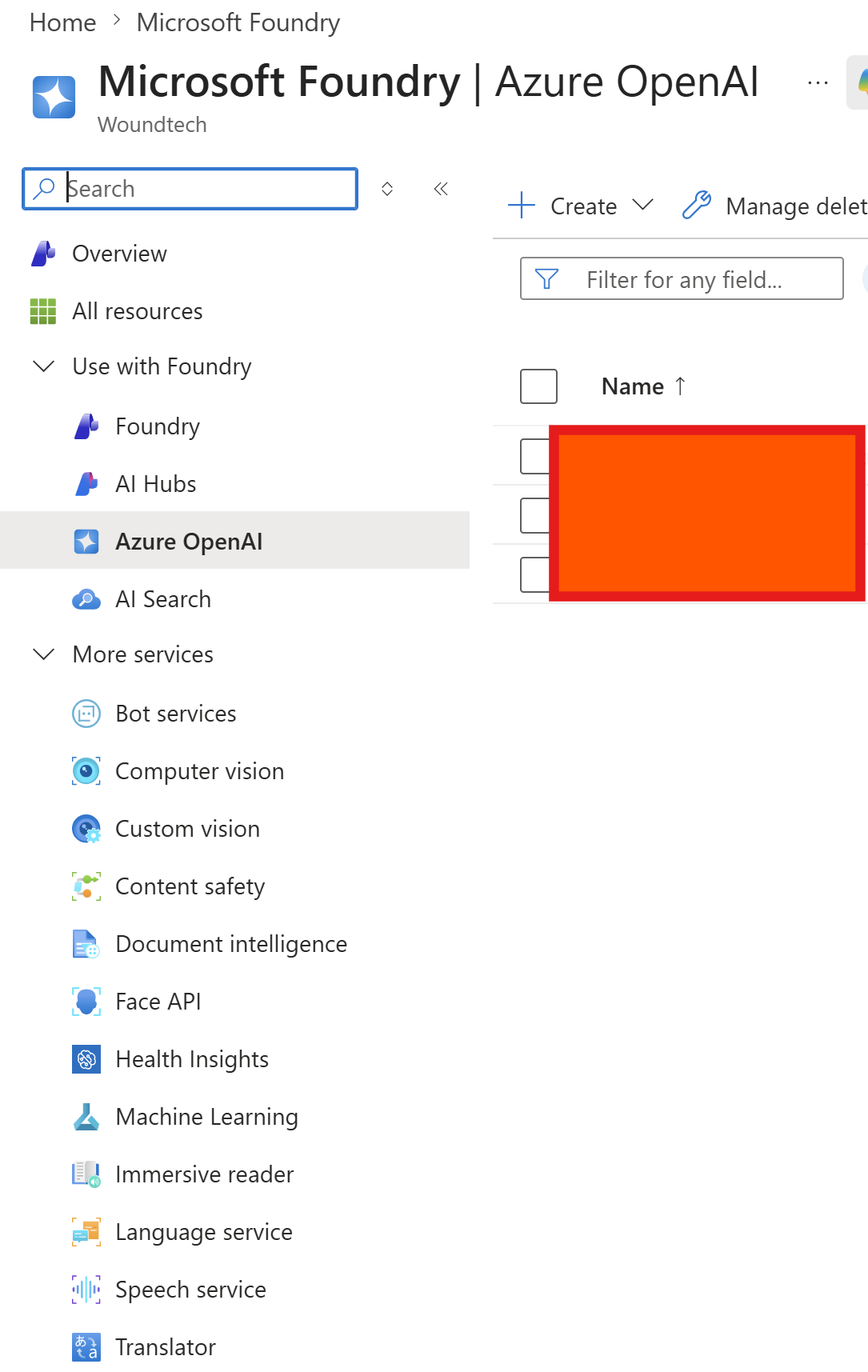The height and width of the screenshot is (1372, 868).
Task: Click the Azure OpenAI sidebar icon
Action: coord(86,542)
